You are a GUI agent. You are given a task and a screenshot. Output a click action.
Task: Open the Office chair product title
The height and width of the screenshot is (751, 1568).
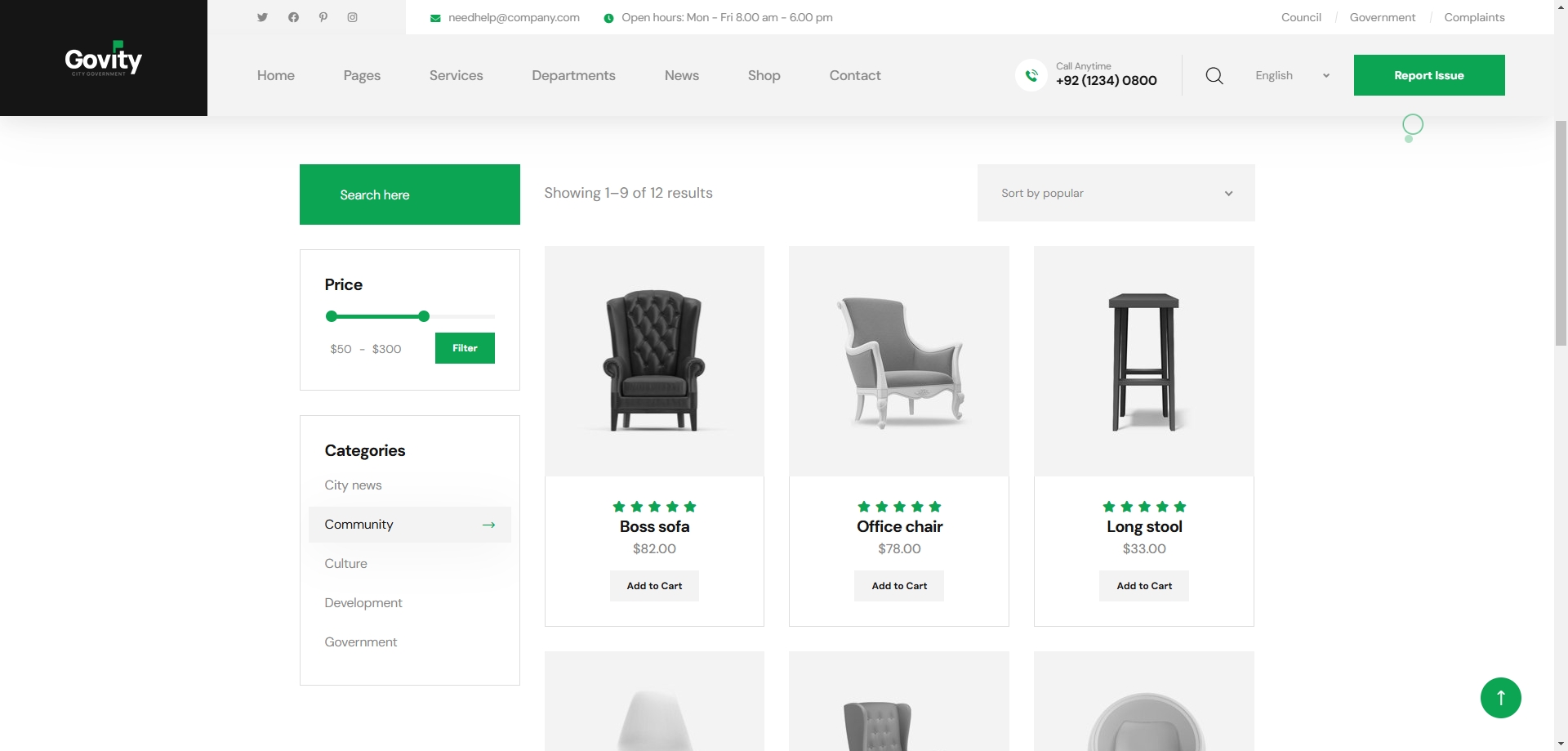899,527
